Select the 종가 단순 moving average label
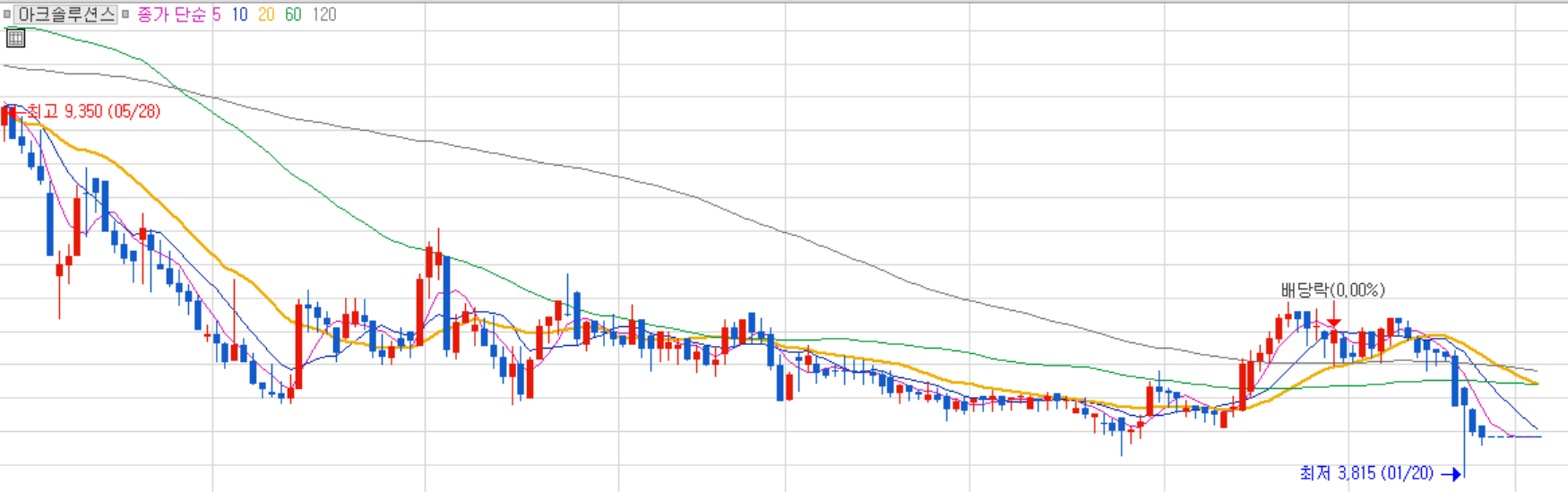Viewport: 1568px width, 492px height. [x=172, y=14]
